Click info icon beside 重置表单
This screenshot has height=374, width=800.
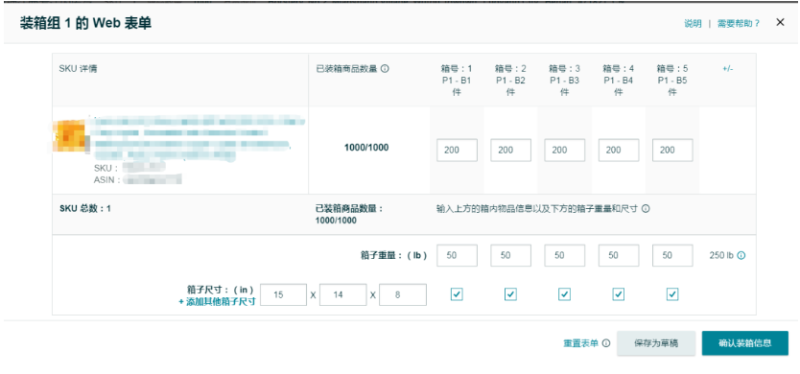(x=606, y=343)
